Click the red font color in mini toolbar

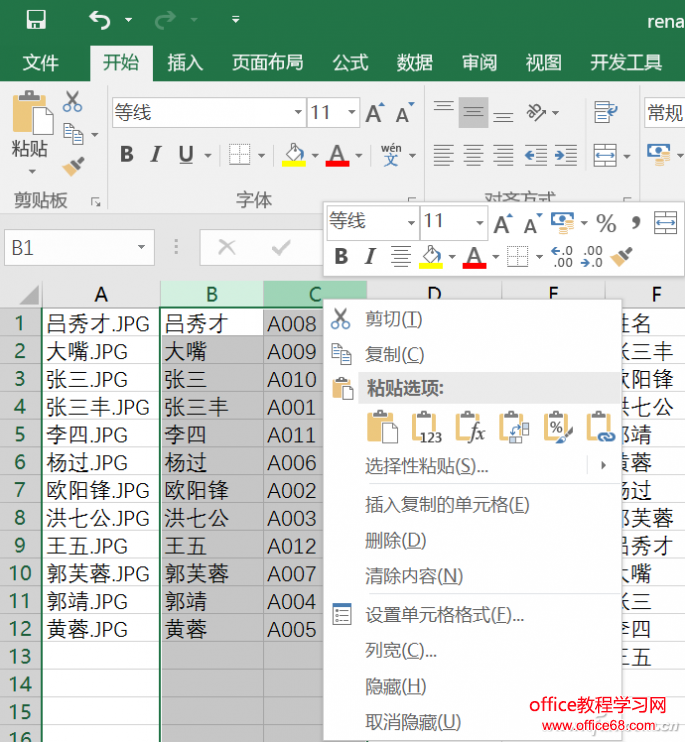[474, 257]
